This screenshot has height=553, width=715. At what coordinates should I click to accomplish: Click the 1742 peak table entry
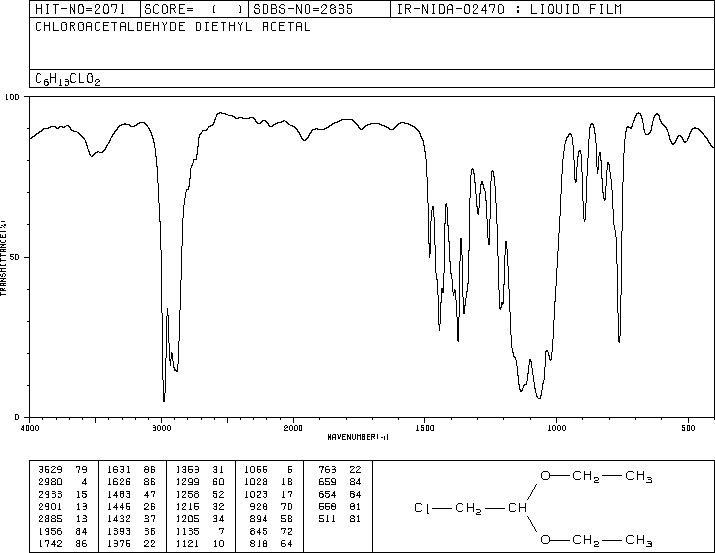pos(62,543)
